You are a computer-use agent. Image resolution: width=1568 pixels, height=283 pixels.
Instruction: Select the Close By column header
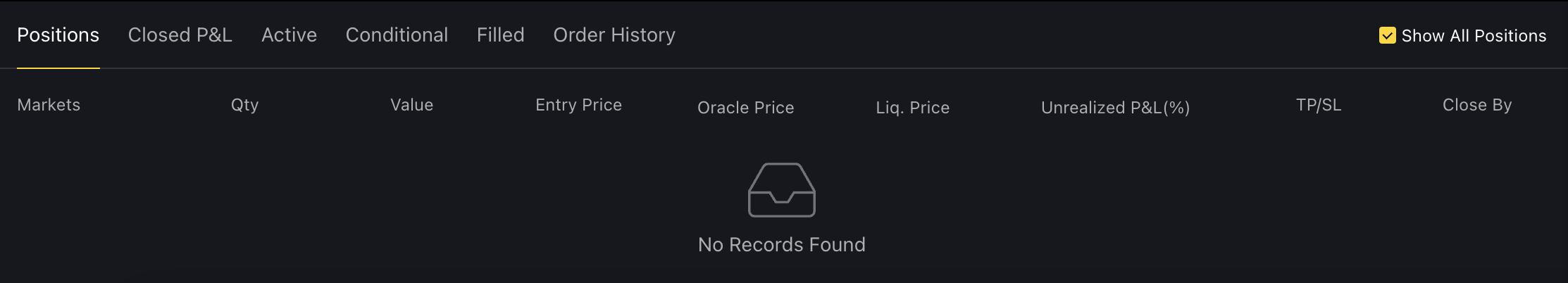tap(1477, 105)
